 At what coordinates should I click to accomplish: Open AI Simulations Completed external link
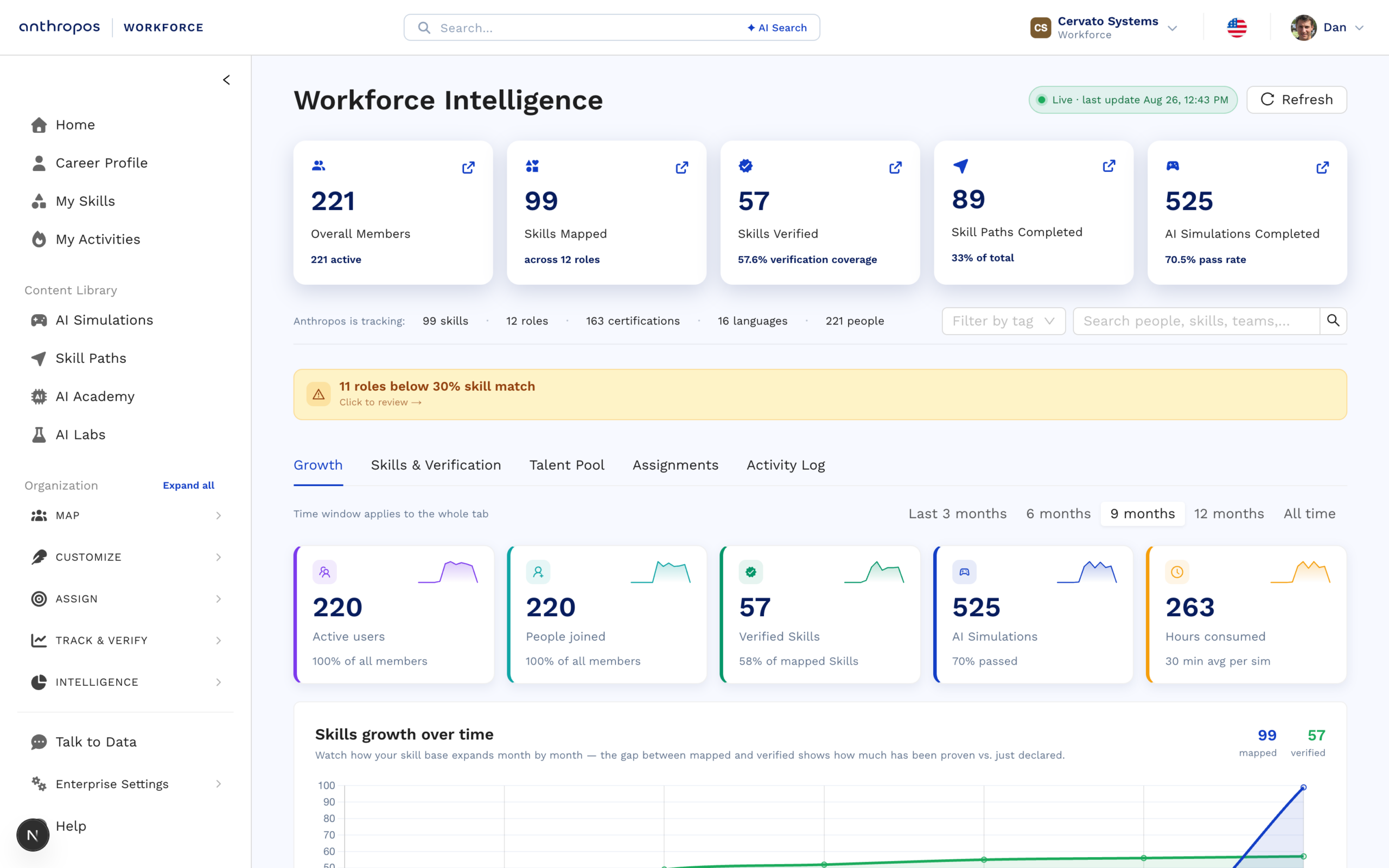[x=1322, y=168]
